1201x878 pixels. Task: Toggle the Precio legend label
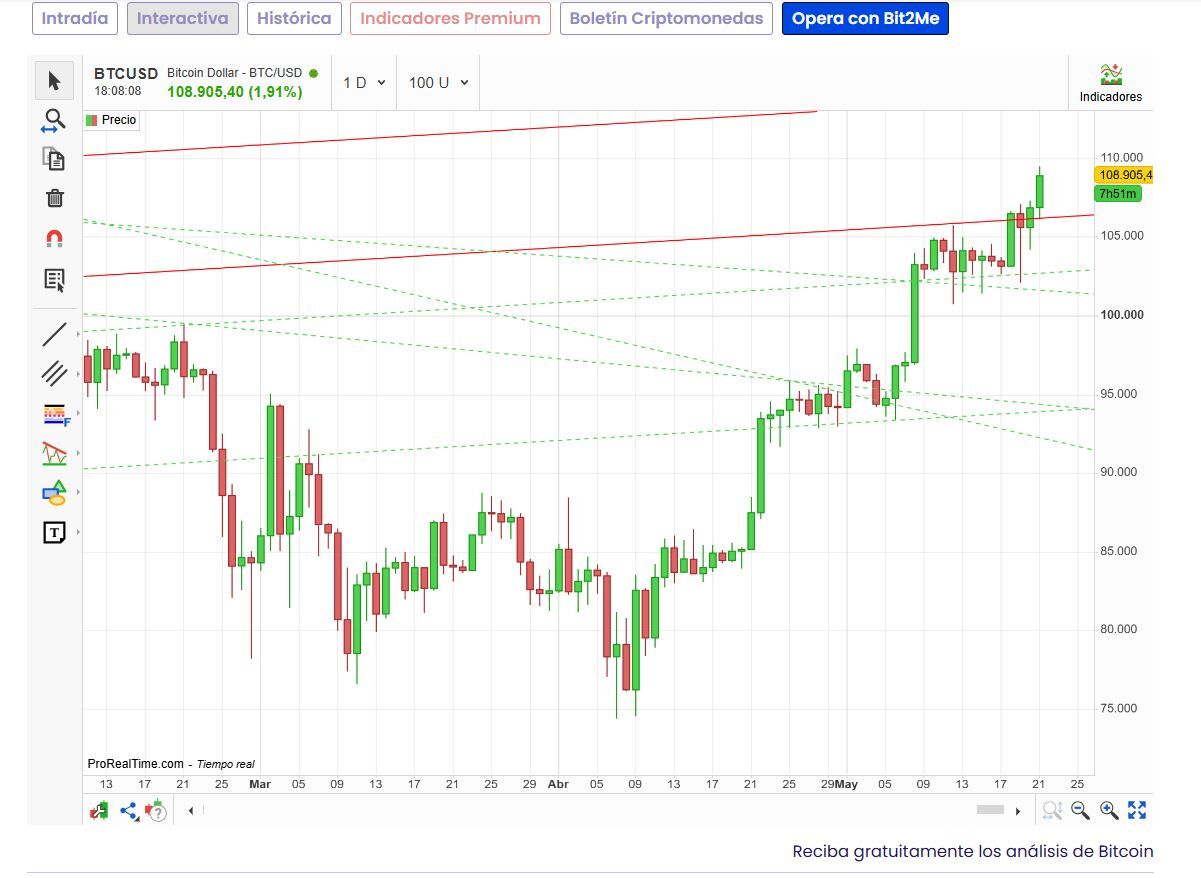[111, 120]
